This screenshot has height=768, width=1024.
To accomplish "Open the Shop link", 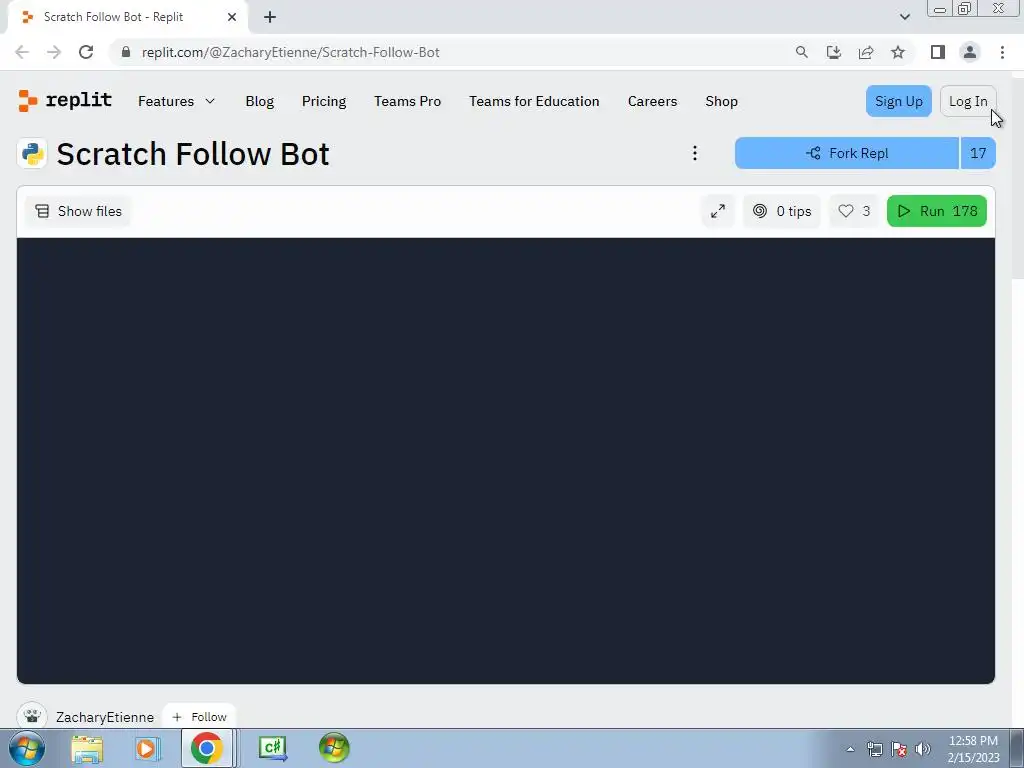I will pyautogui.click(x=722, y=101).
